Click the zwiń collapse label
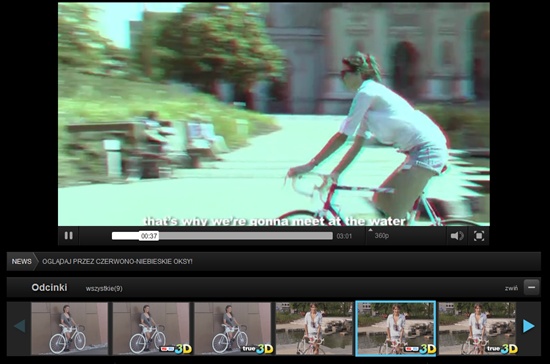The image size is (550, 364). (511, 288)
